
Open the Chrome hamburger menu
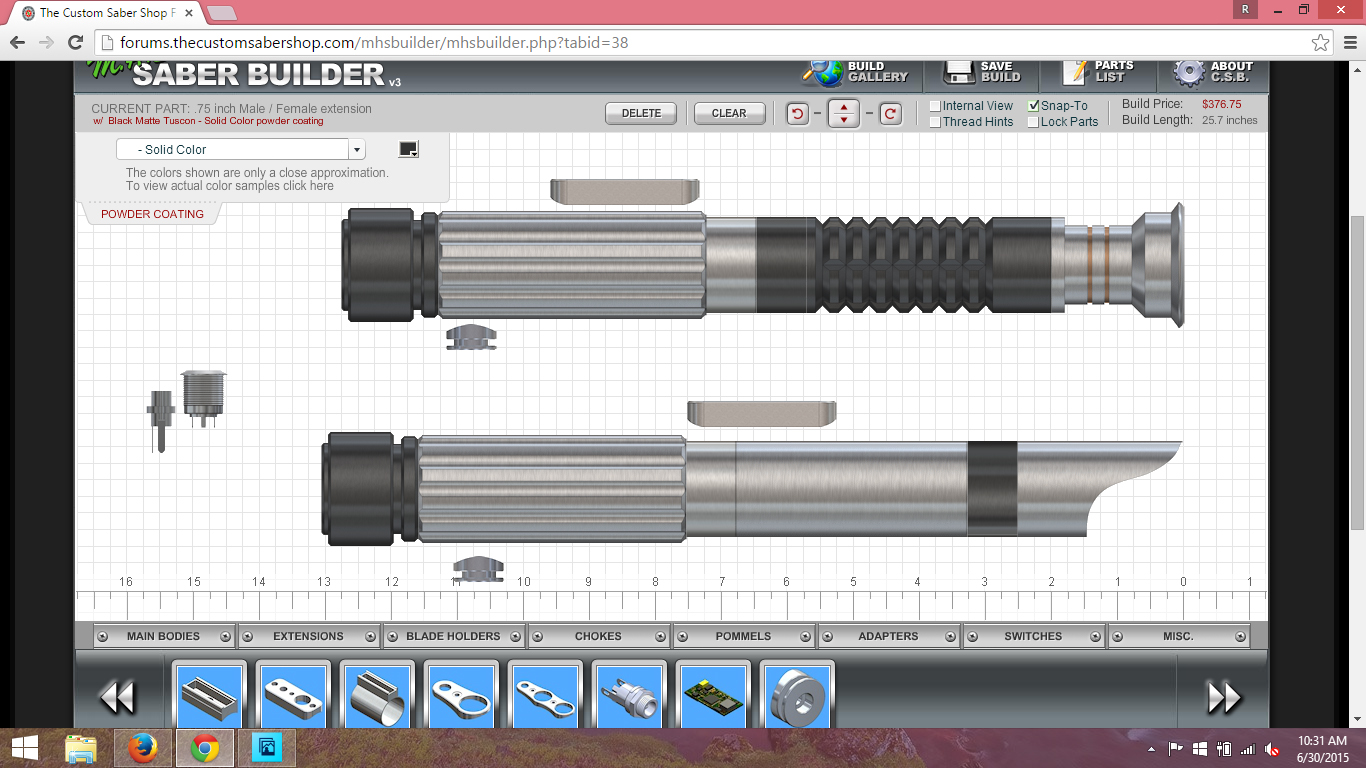point(1348,43)
